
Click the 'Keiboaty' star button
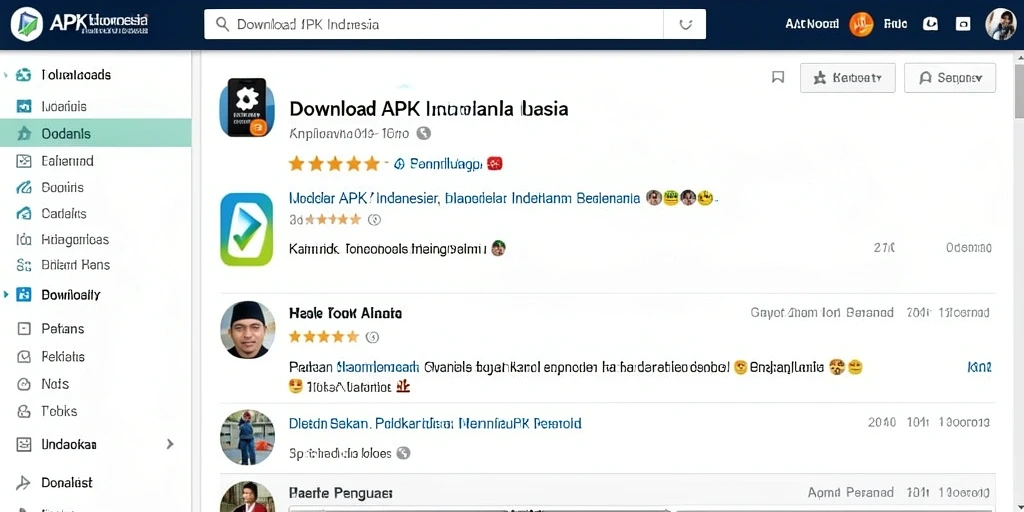tap(848, 78)
